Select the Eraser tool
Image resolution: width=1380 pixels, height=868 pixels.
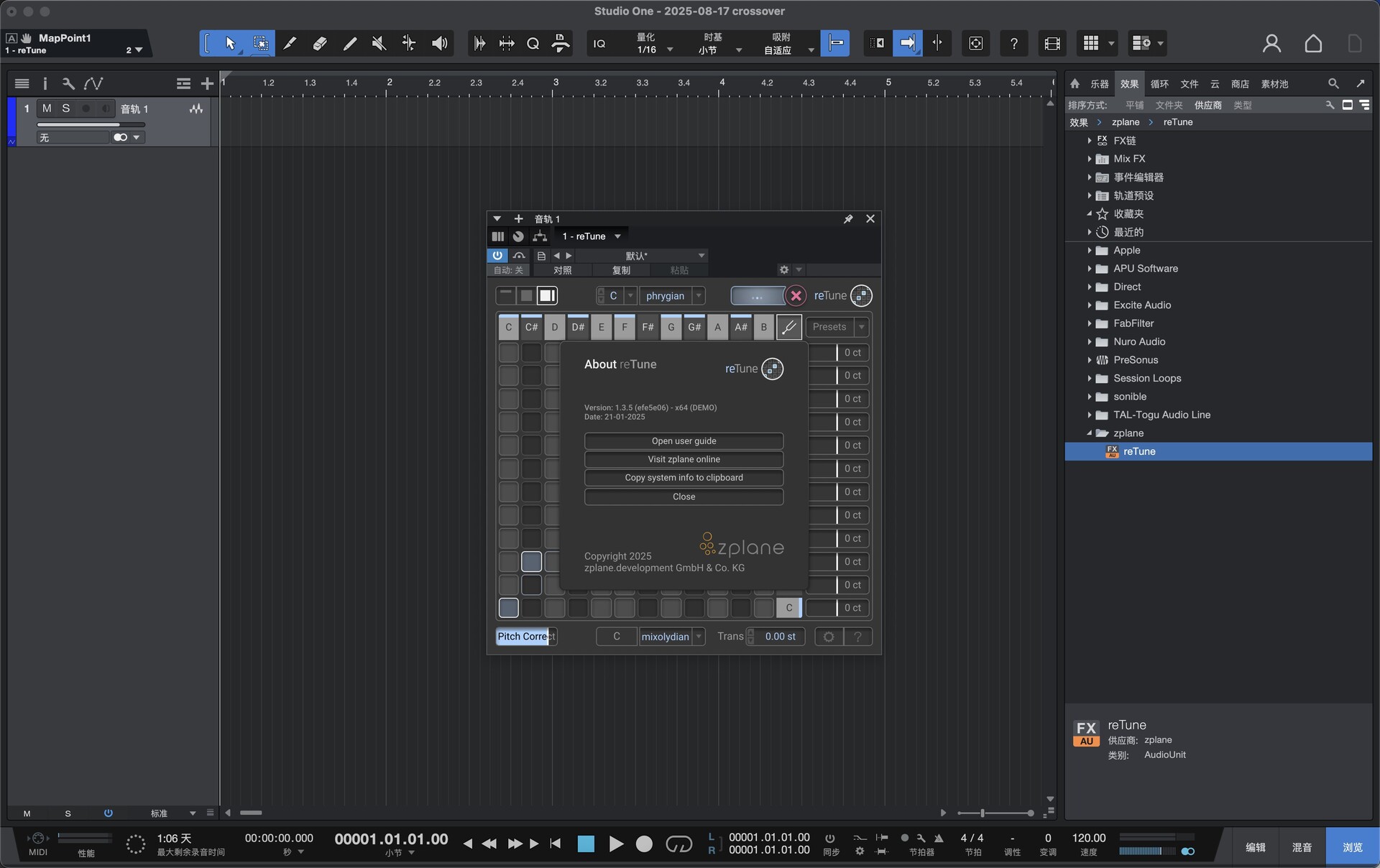pyautogui.click(x=320, y=44)
